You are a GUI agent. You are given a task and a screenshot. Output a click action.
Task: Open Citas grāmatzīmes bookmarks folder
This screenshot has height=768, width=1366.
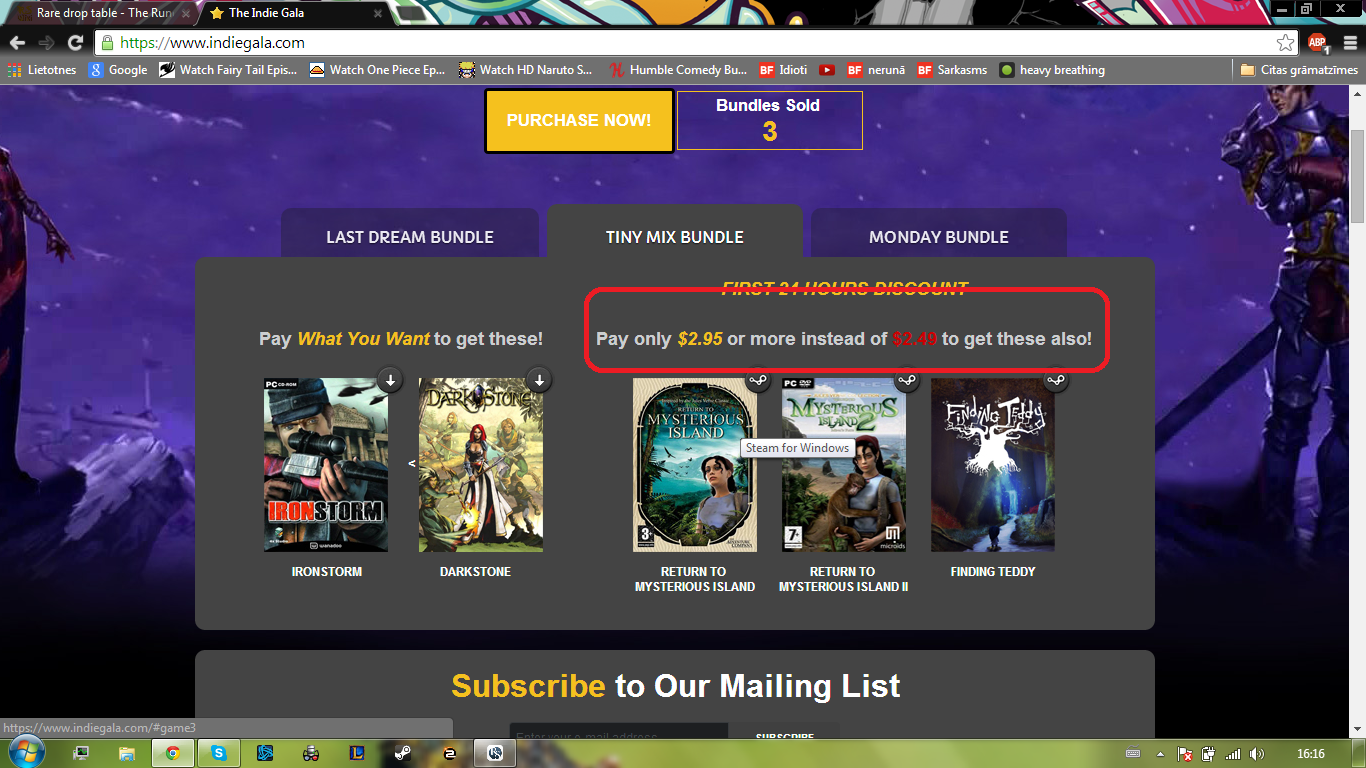[x=1299, y=70]
